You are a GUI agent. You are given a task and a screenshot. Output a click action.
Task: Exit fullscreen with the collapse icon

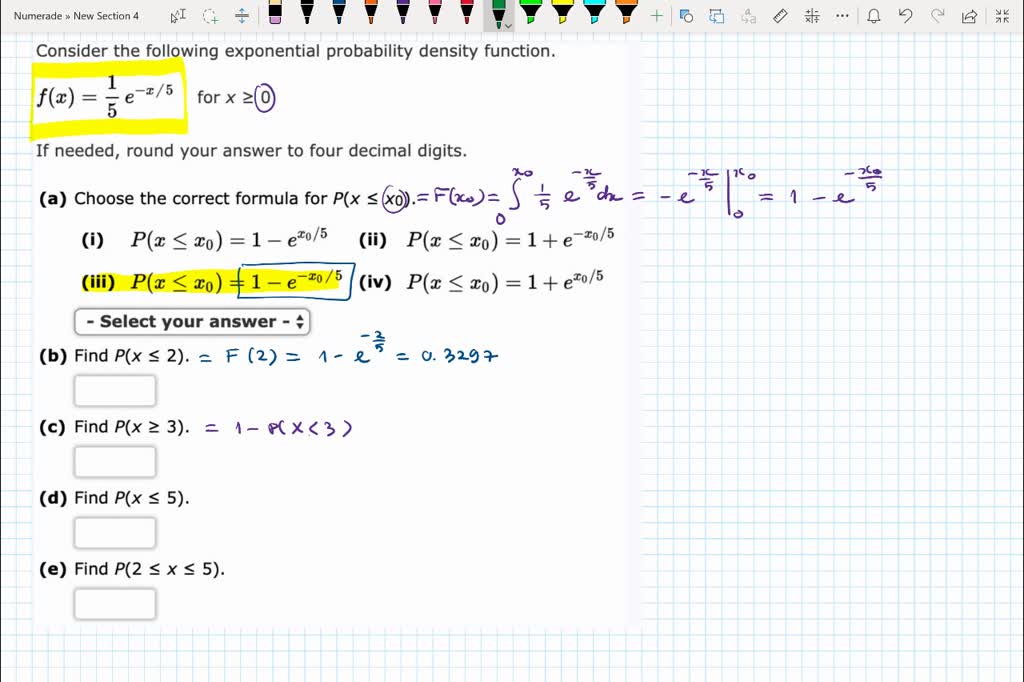(x=1002, y=14)
